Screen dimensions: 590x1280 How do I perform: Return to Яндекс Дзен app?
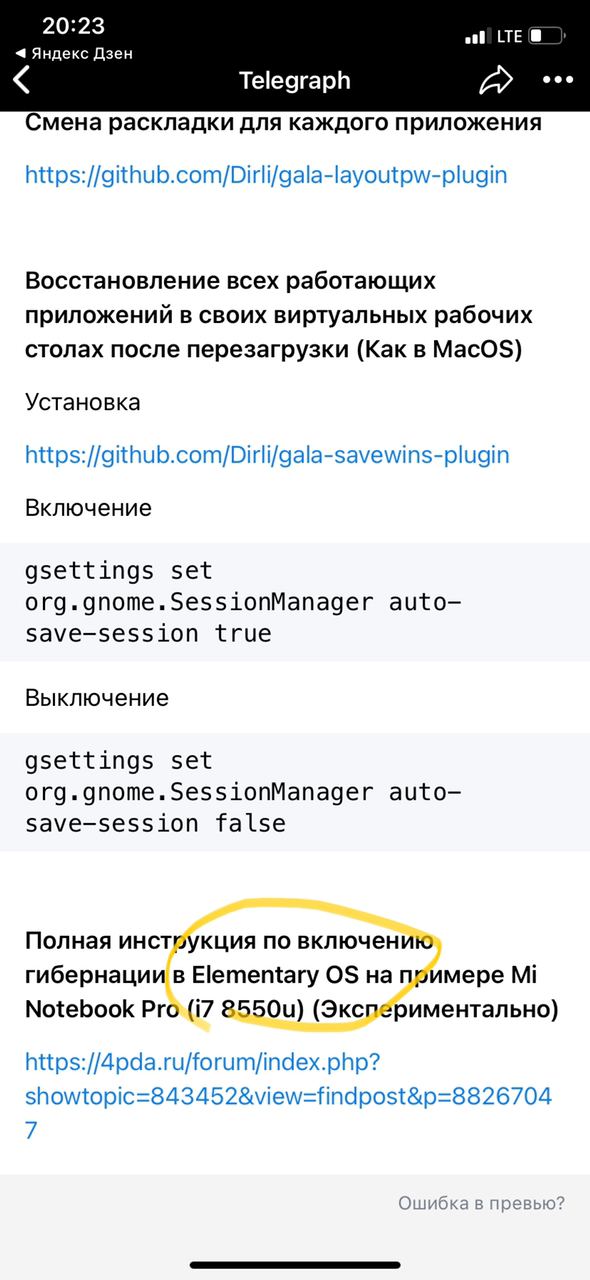(x=74, y=53)
